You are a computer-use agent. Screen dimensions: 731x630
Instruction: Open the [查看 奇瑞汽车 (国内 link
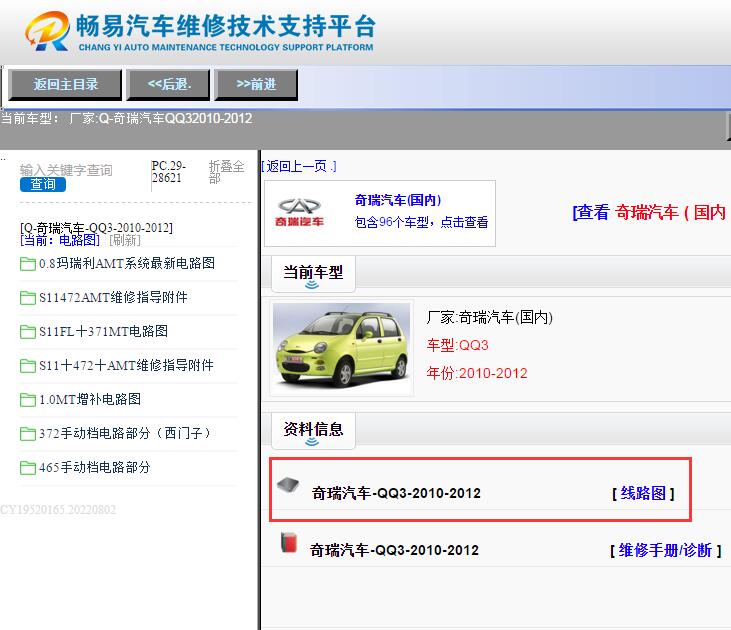(x=649, y=213)
